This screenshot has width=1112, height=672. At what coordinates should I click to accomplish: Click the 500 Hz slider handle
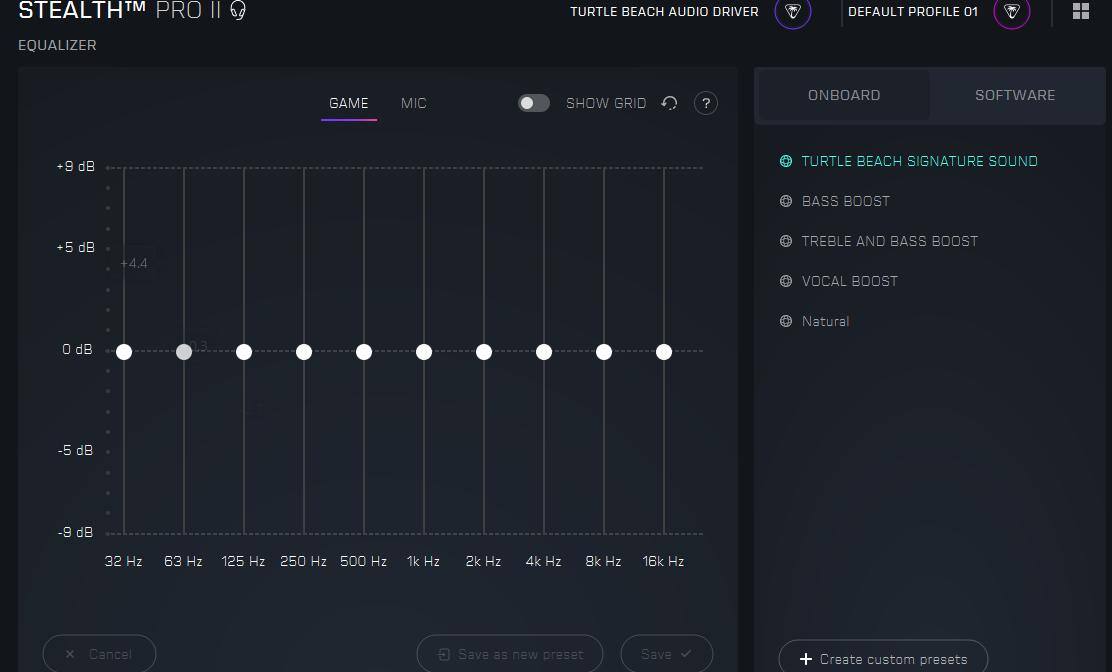pyautogui.click(x=364, y=352)
